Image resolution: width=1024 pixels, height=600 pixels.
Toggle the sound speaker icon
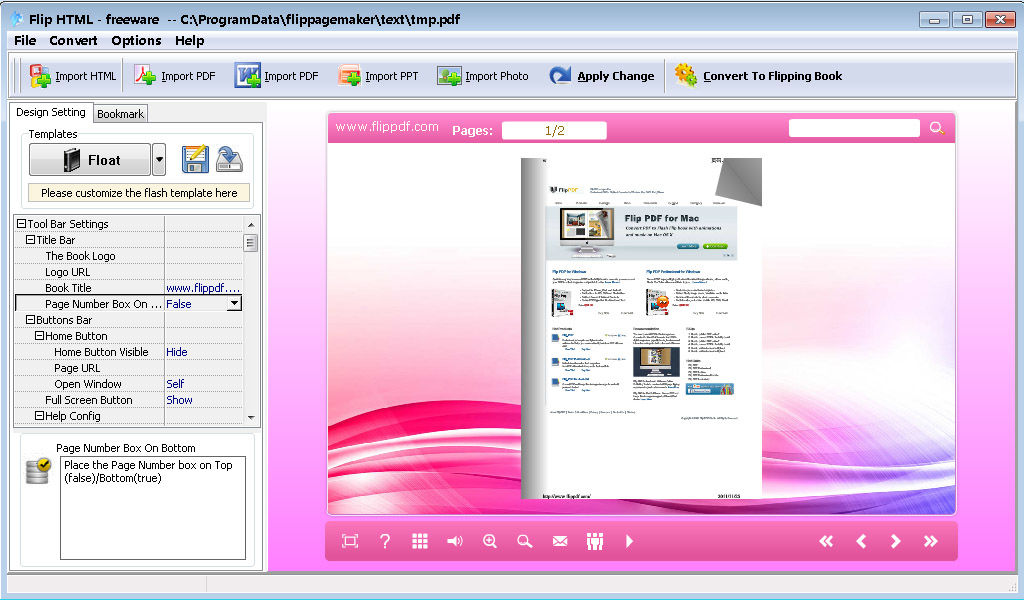[x=455, y=541]
